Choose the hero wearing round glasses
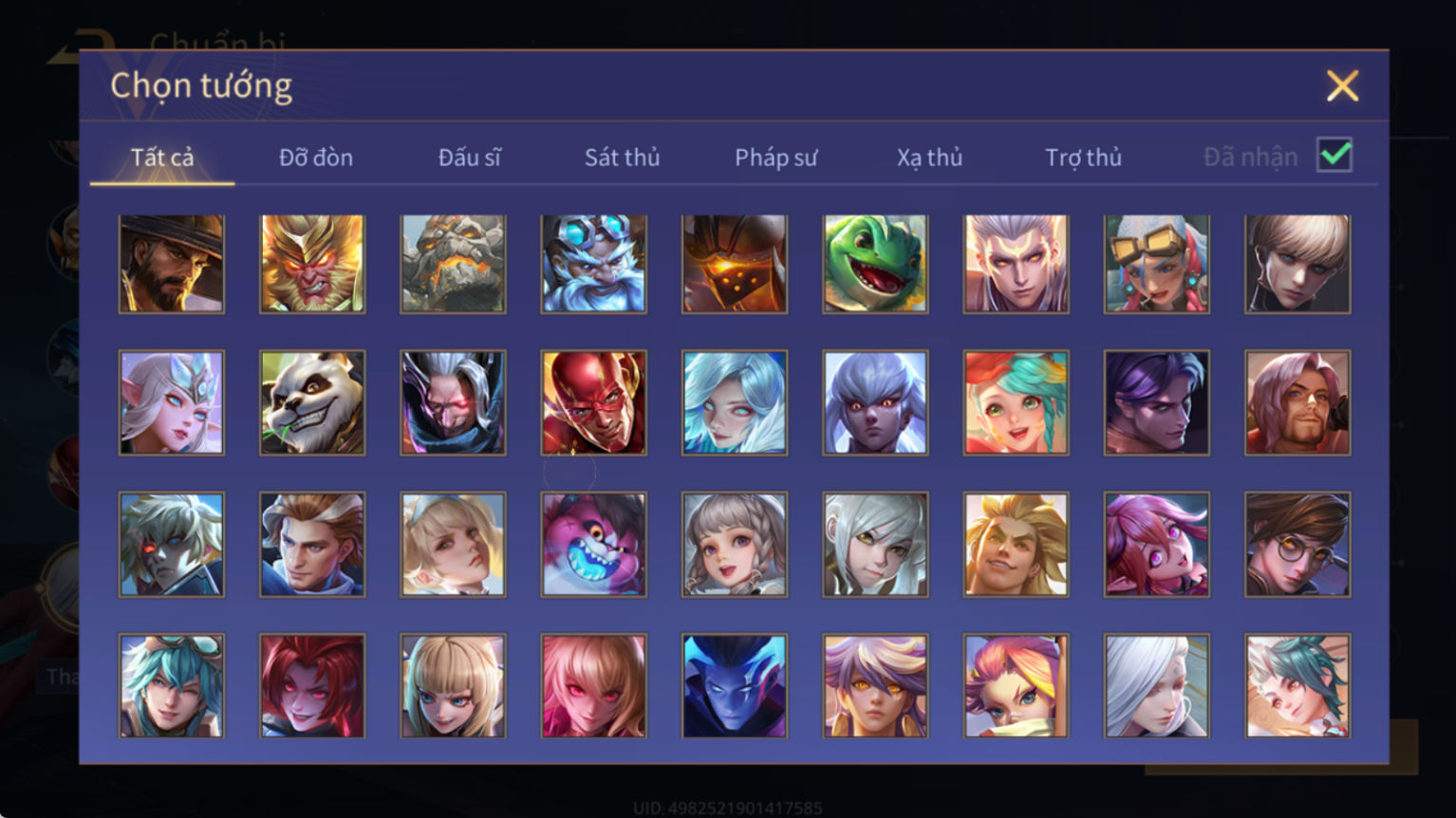The width and height of the screenshot is (1456, 818). point(1297,545)
